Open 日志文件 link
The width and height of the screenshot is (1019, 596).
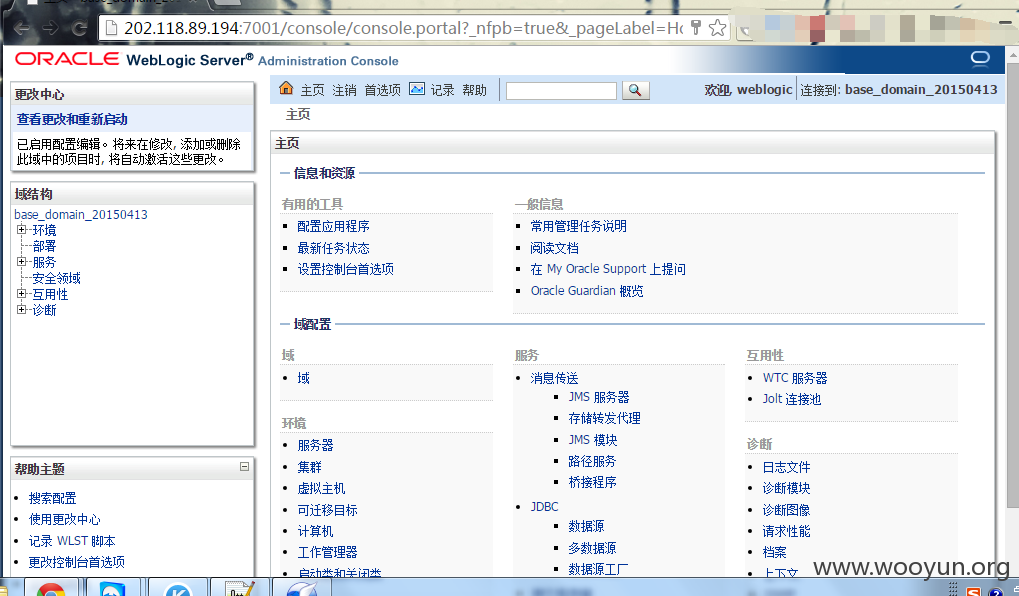click(786, 467)
